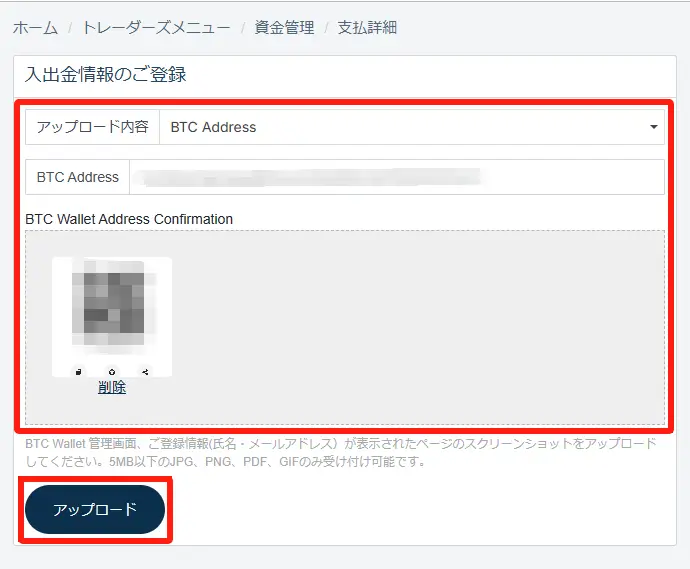Click the 削除 link to remove the file
Image resolution: width=690 pixels, height=569 pixels.
112,388
